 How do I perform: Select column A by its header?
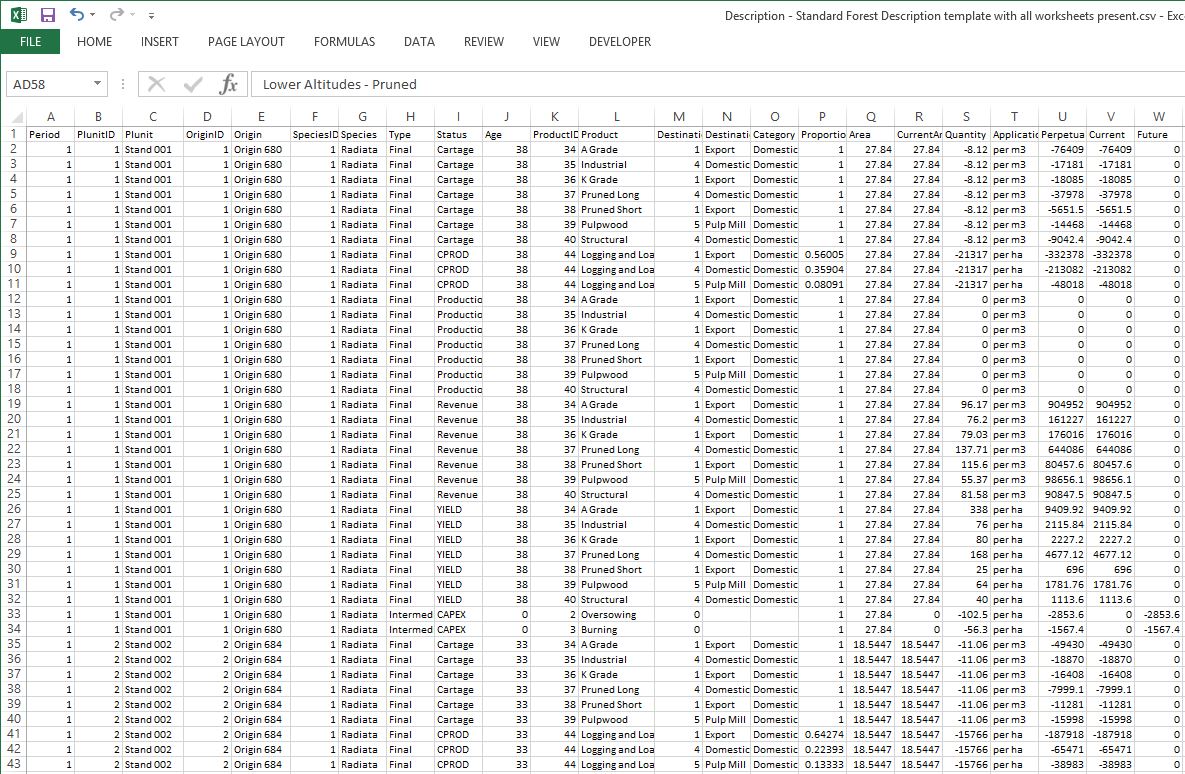[51, 116]
